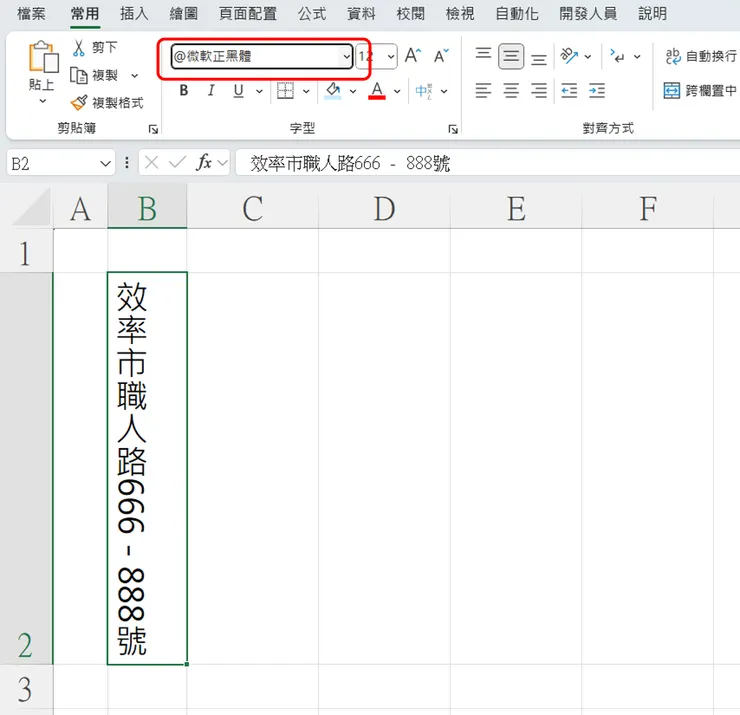Open clipboard (剪貼簿) dialog launcher
Viewport: 740px width, 715px height.
click(153, 129)
